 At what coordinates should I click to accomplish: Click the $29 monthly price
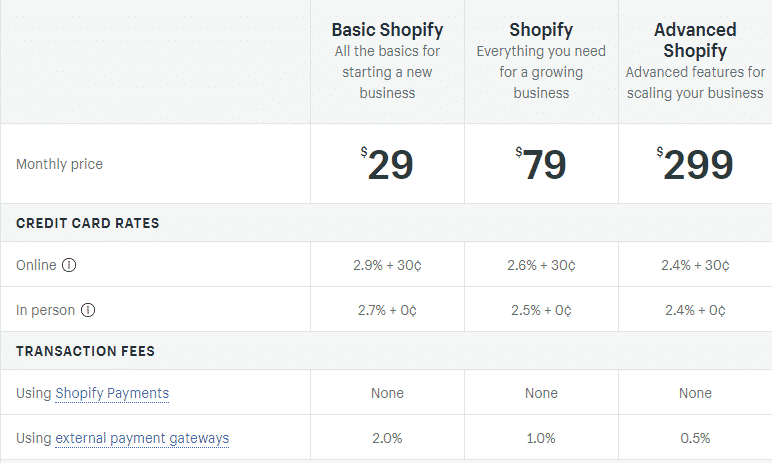click(387, 165)
